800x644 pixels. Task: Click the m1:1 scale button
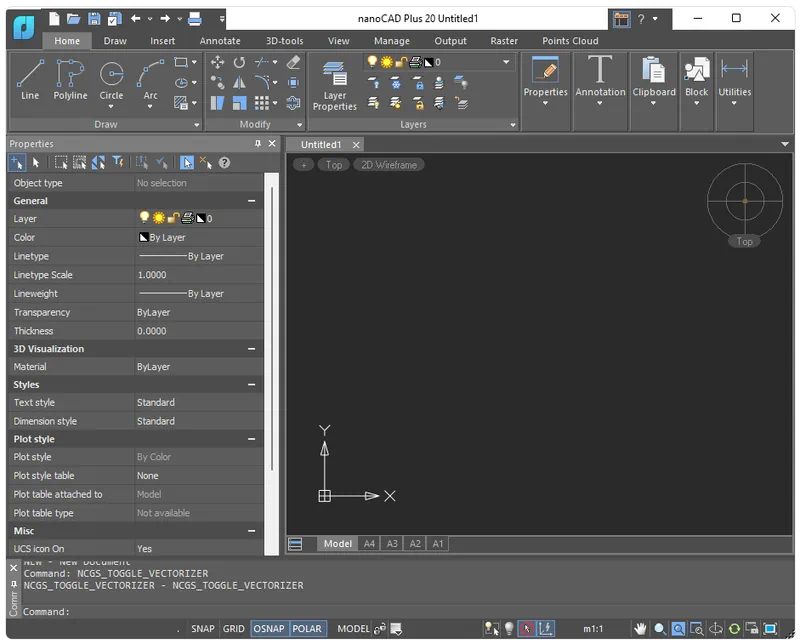pos(593,629)
